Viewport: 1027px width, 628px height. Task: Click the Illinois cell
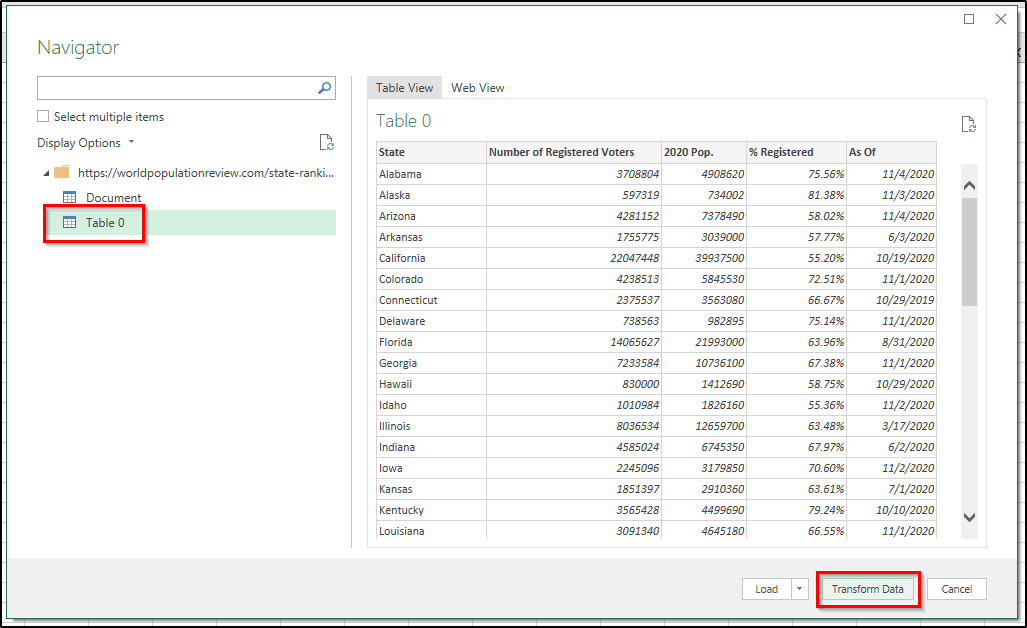tap(431, 426)
